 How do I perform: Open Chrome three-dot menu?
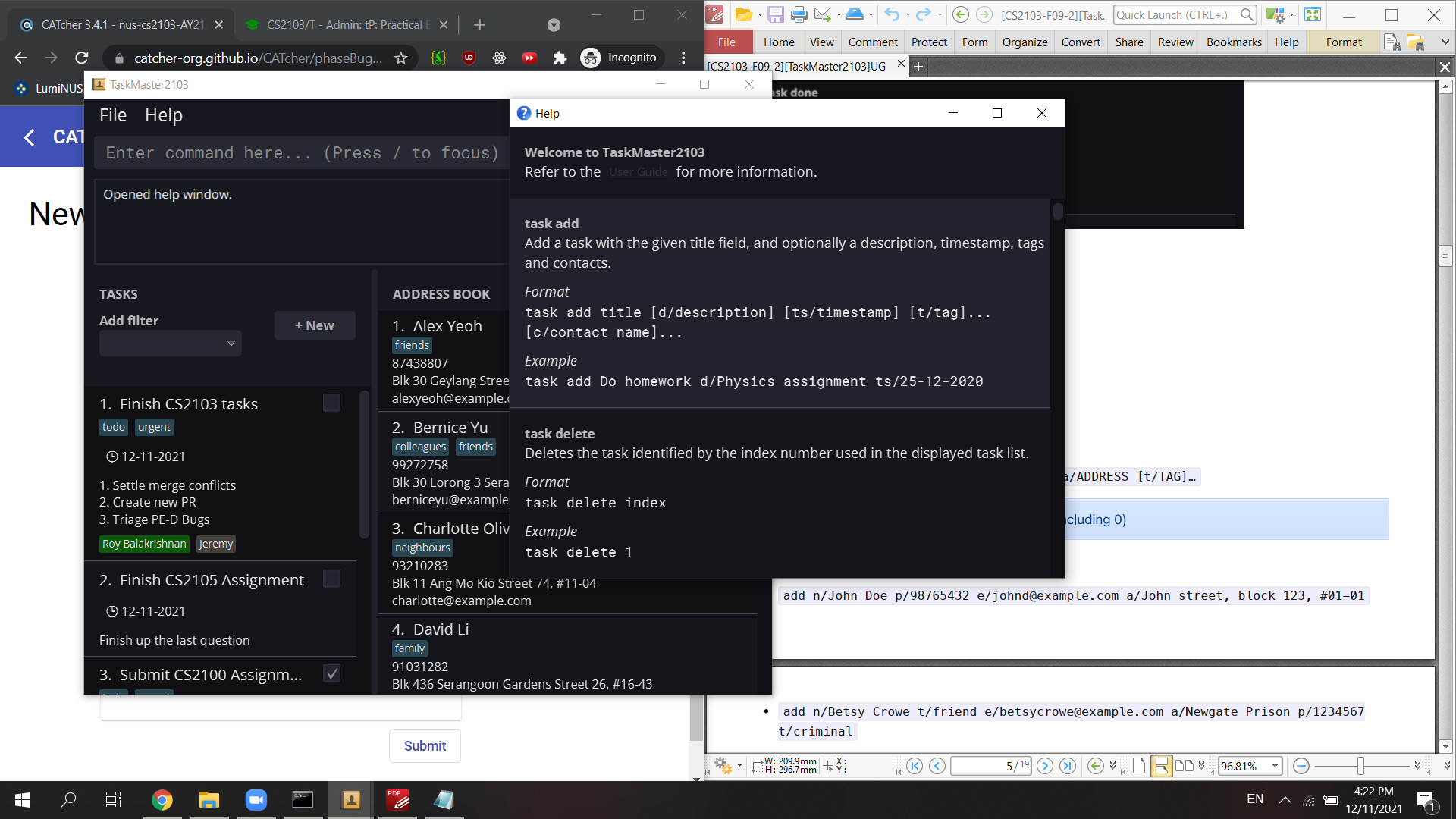[683, 58]
